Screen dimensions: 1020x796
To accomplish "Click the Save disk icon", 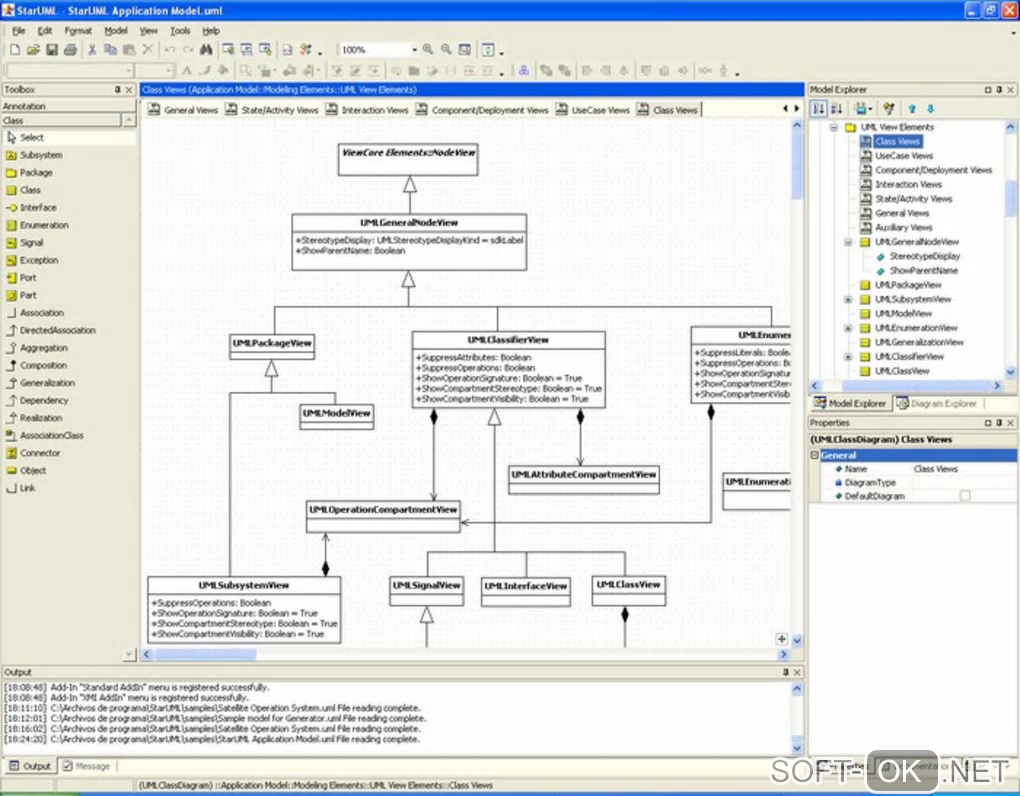I will [52, 49].
